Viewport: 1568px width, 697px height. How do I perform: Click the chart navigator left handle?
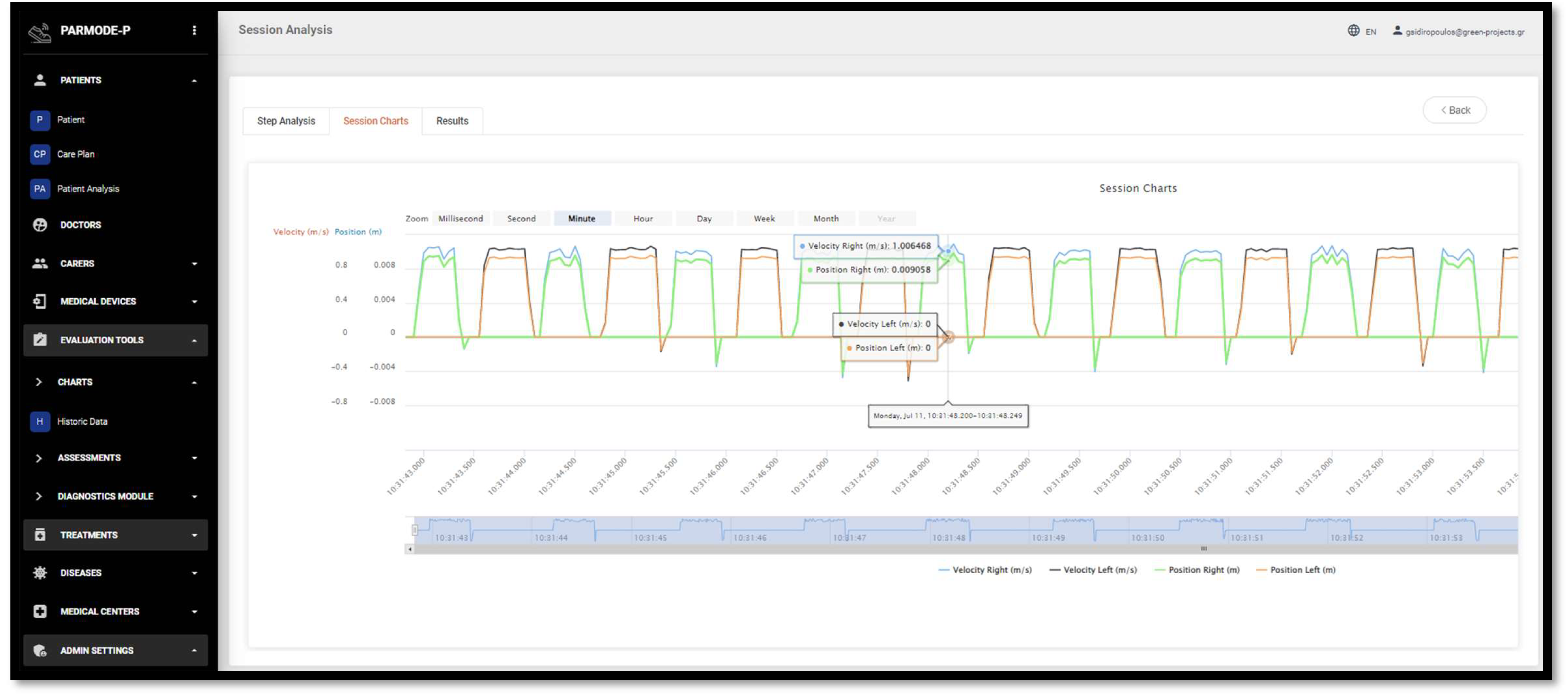pos(414,530)
